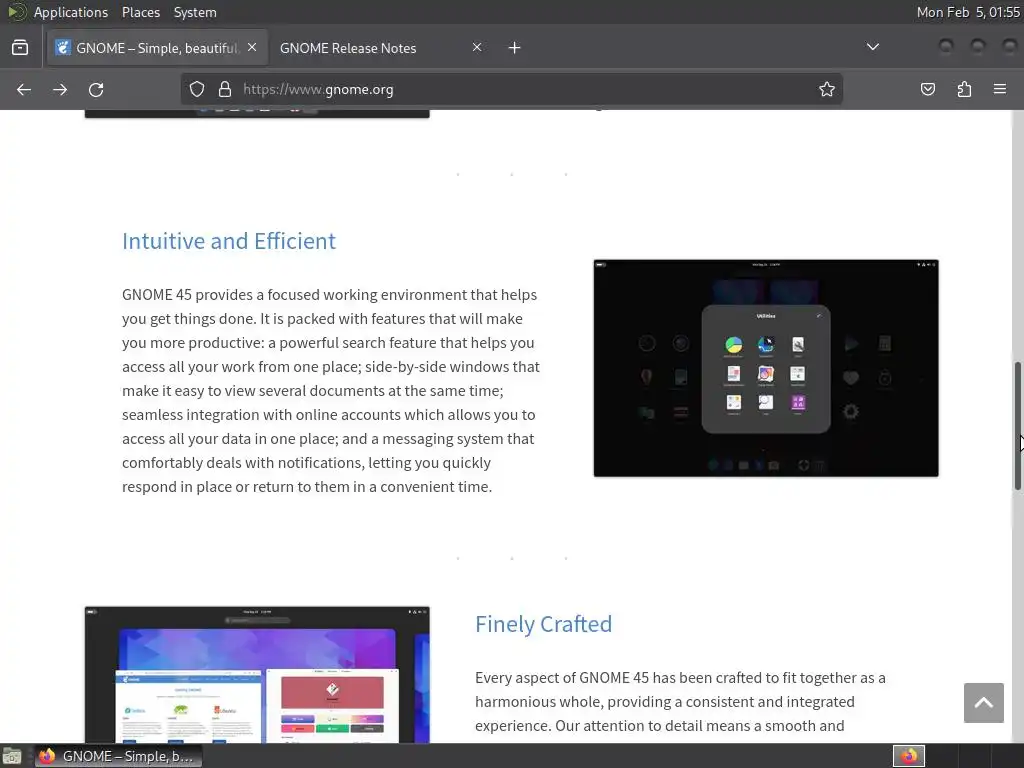Click the show desktop icon in taskbar
This screenshot has height=768, width=1024.
pyautogui.click(x=12, y=756)
